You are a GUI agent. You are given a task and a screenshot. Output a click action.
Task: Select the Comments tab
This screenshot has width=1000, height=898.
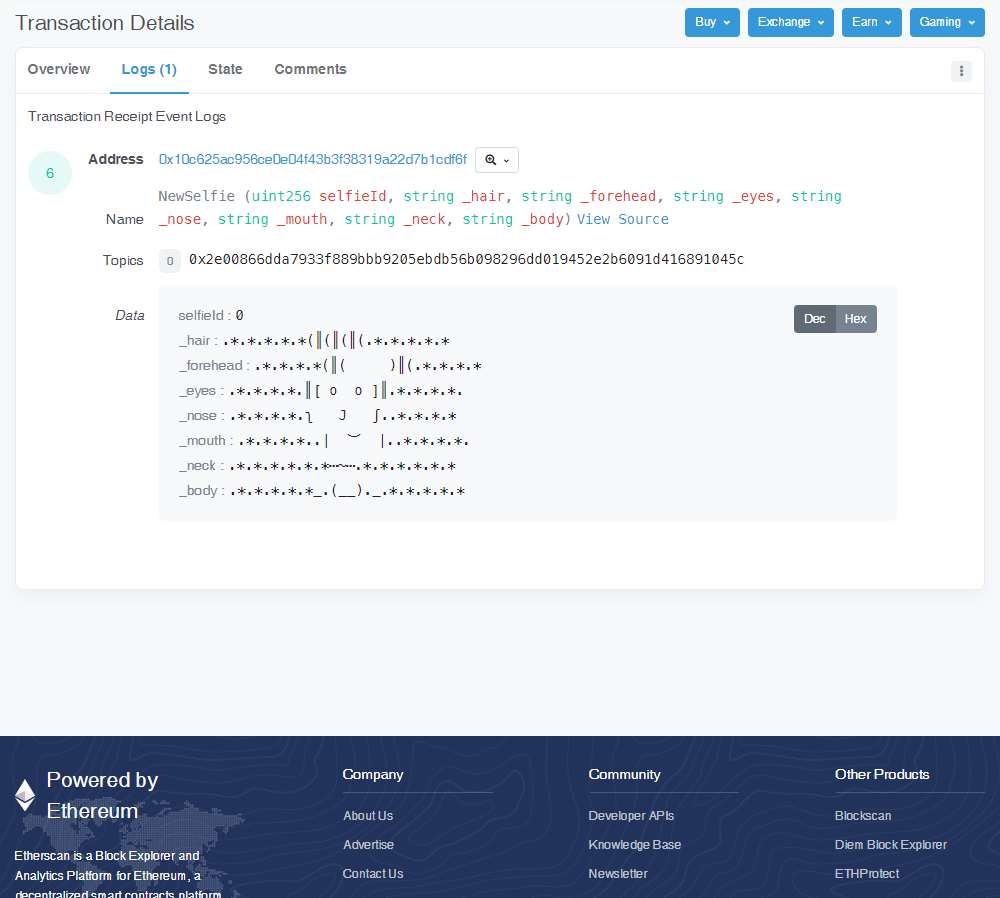[310, 69]
